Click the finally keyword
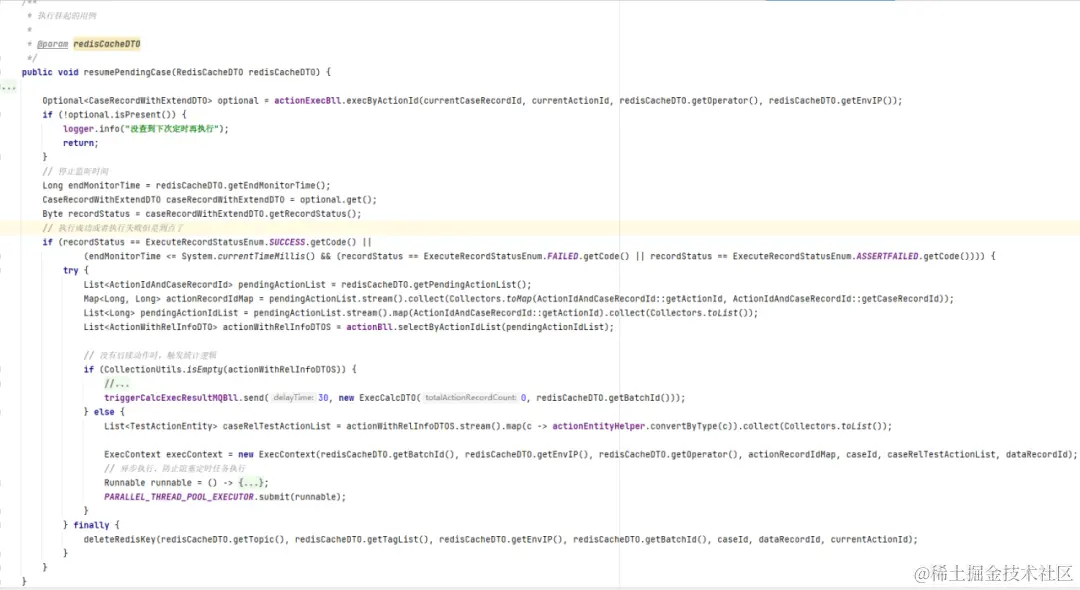This screenshot has width=1080, height=590. [91, 525]
